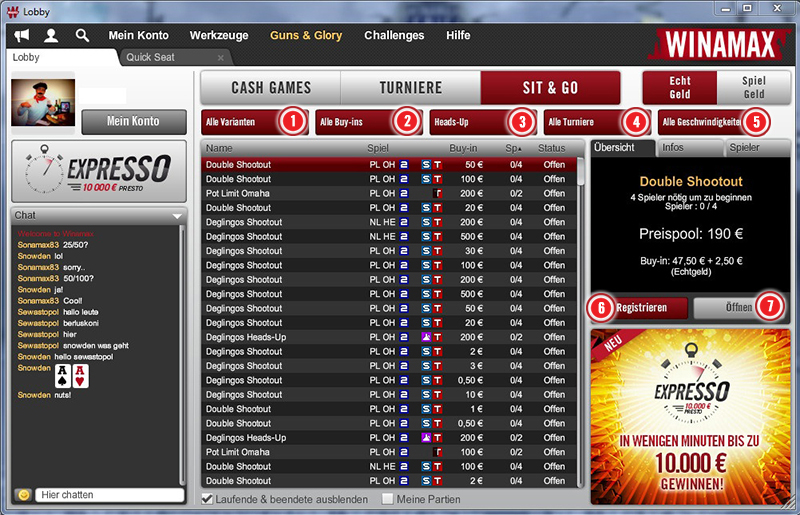Click the T icon on the NL HE 100 € Double Shootout row
The image size is (800, 515).
tap(437, 466)
